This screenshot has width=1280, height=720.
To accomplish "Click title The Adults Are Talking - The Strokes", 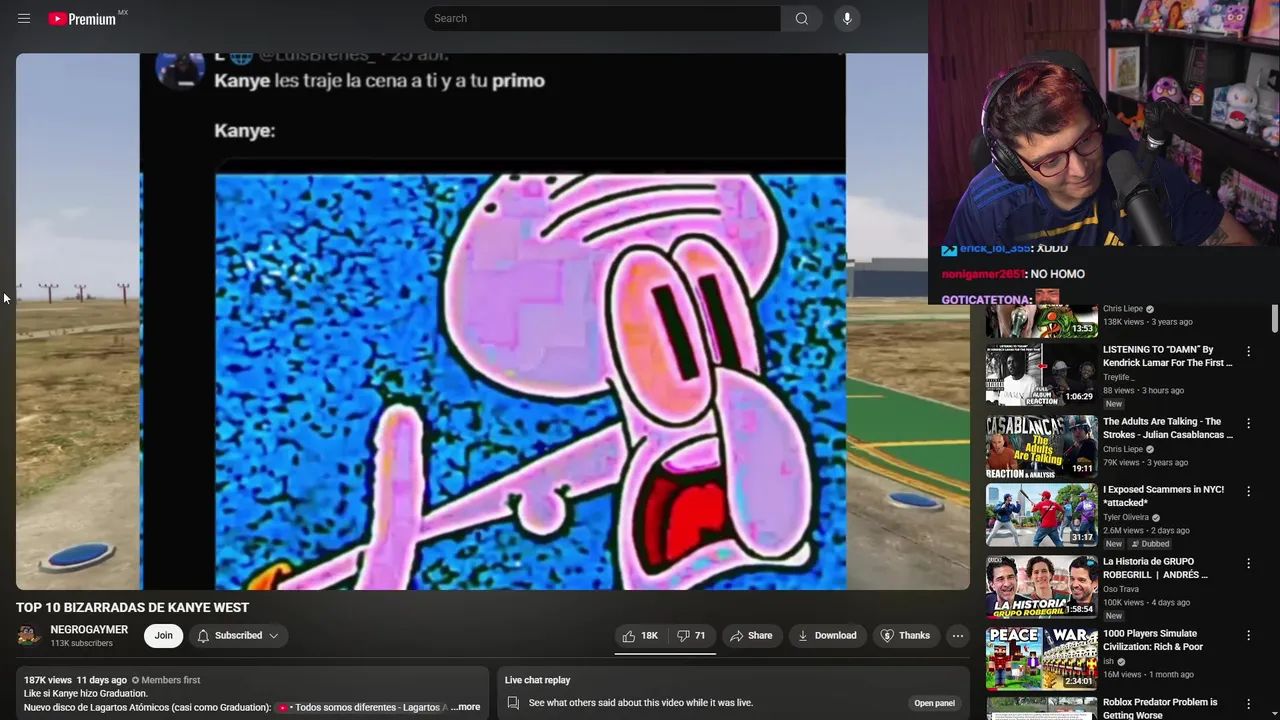I will (1168, 428).
